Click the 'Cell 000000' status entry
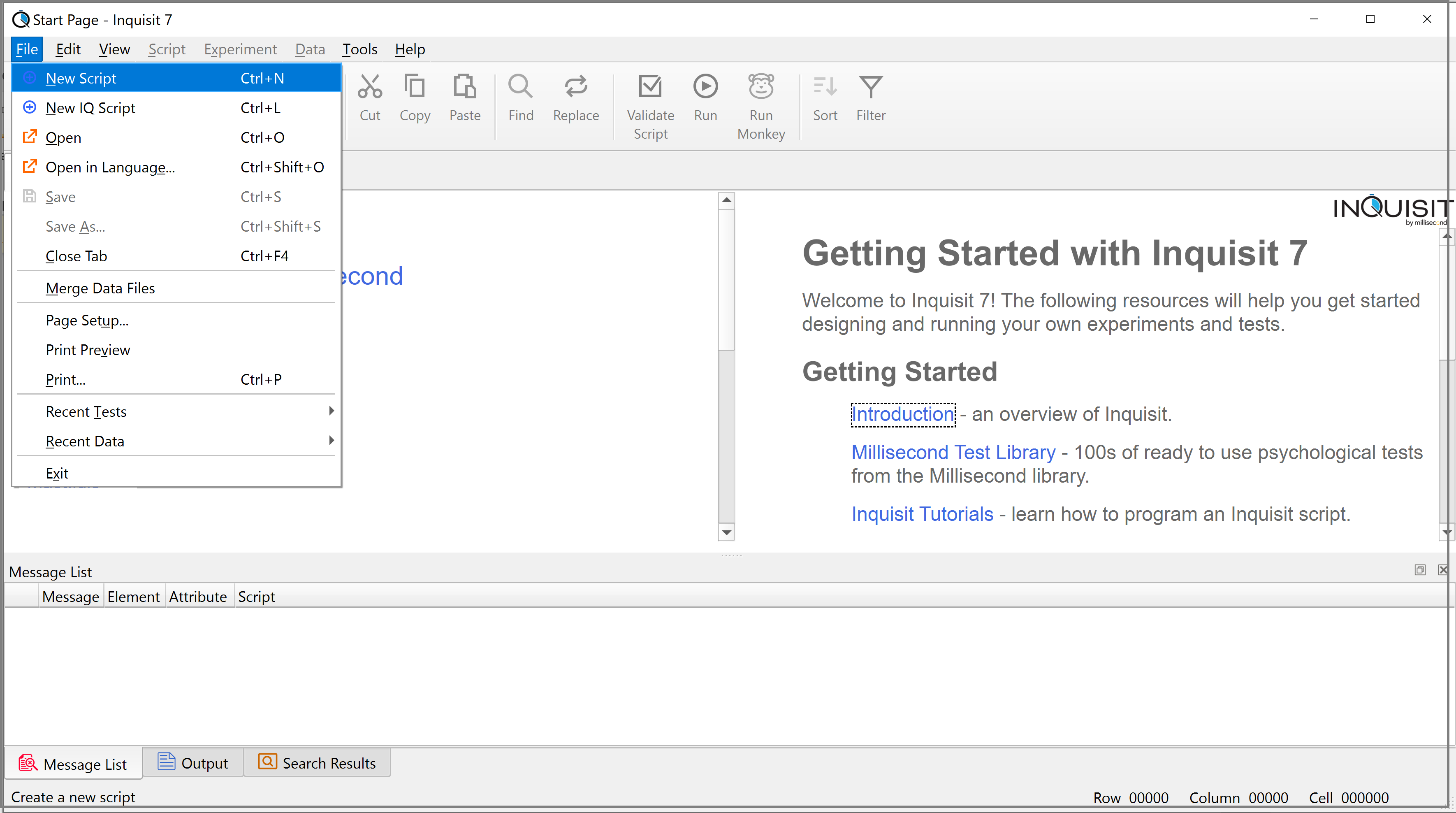The height and width of the screenshot is (813, 1456). click(x=1348, y=797)
